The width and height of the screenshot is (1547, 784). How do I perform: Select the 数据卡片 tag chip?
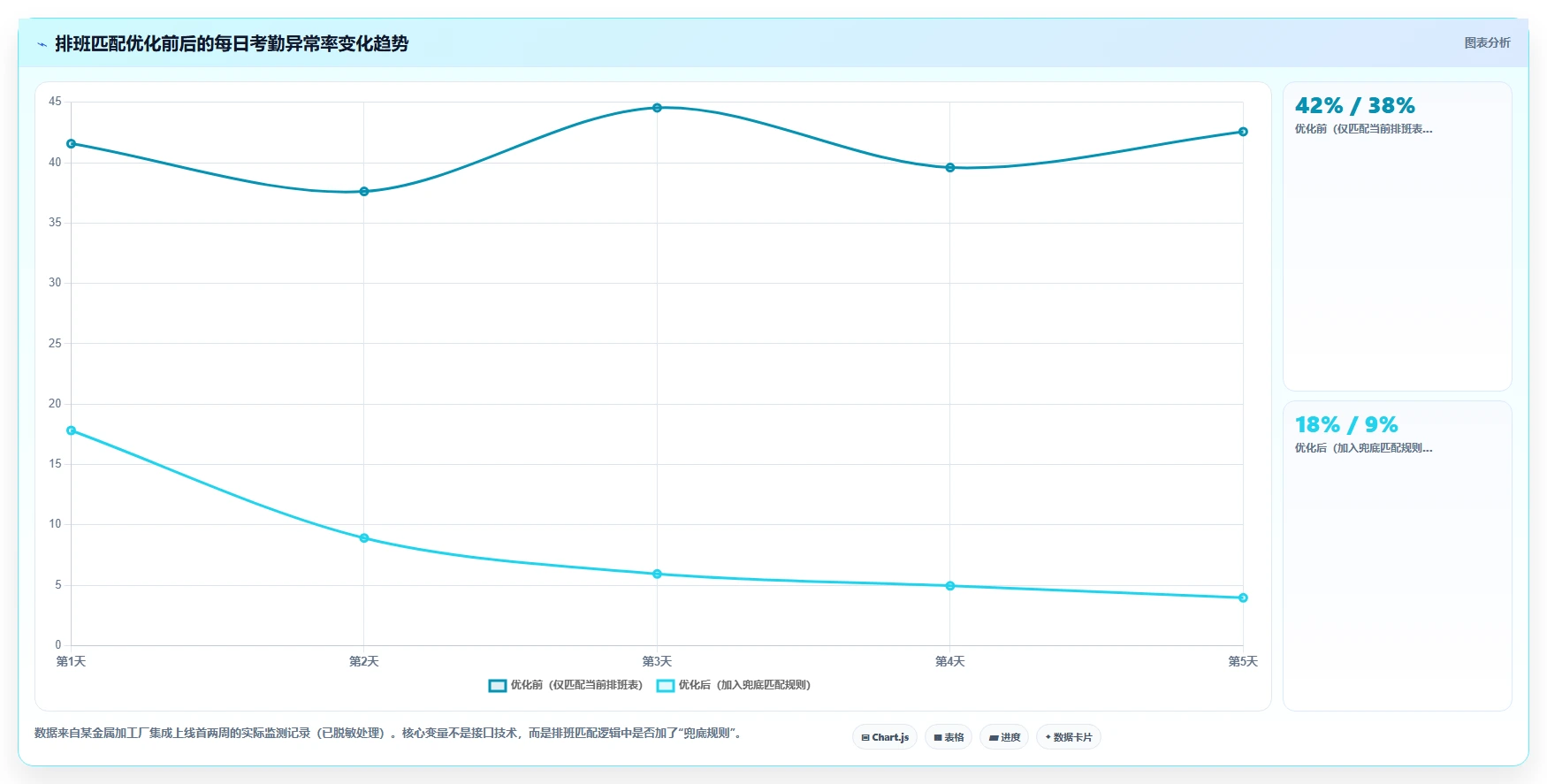click(1069, 737)
